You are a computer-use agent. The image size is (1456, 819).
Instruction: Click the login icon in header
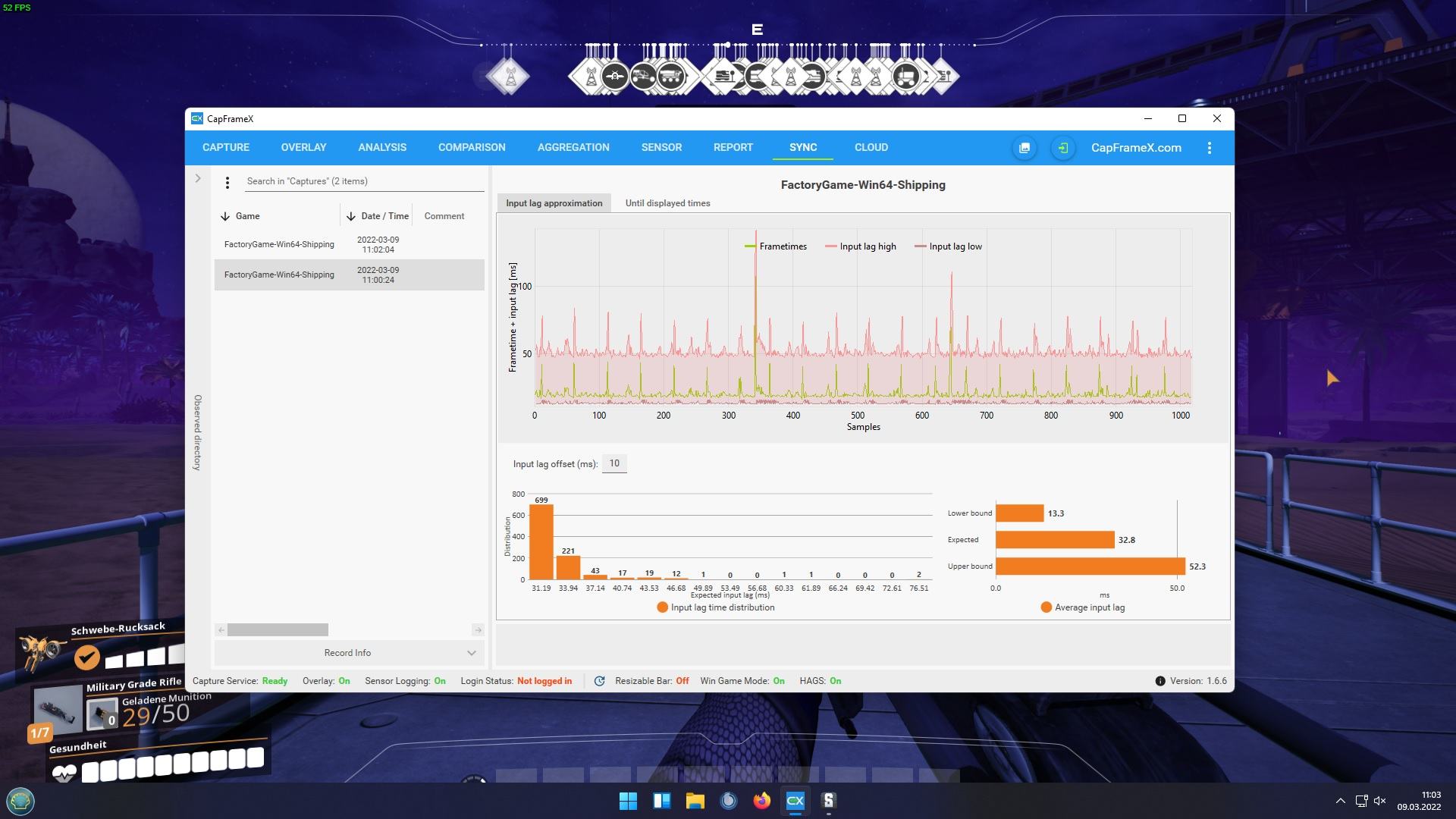coord(1063,148)
